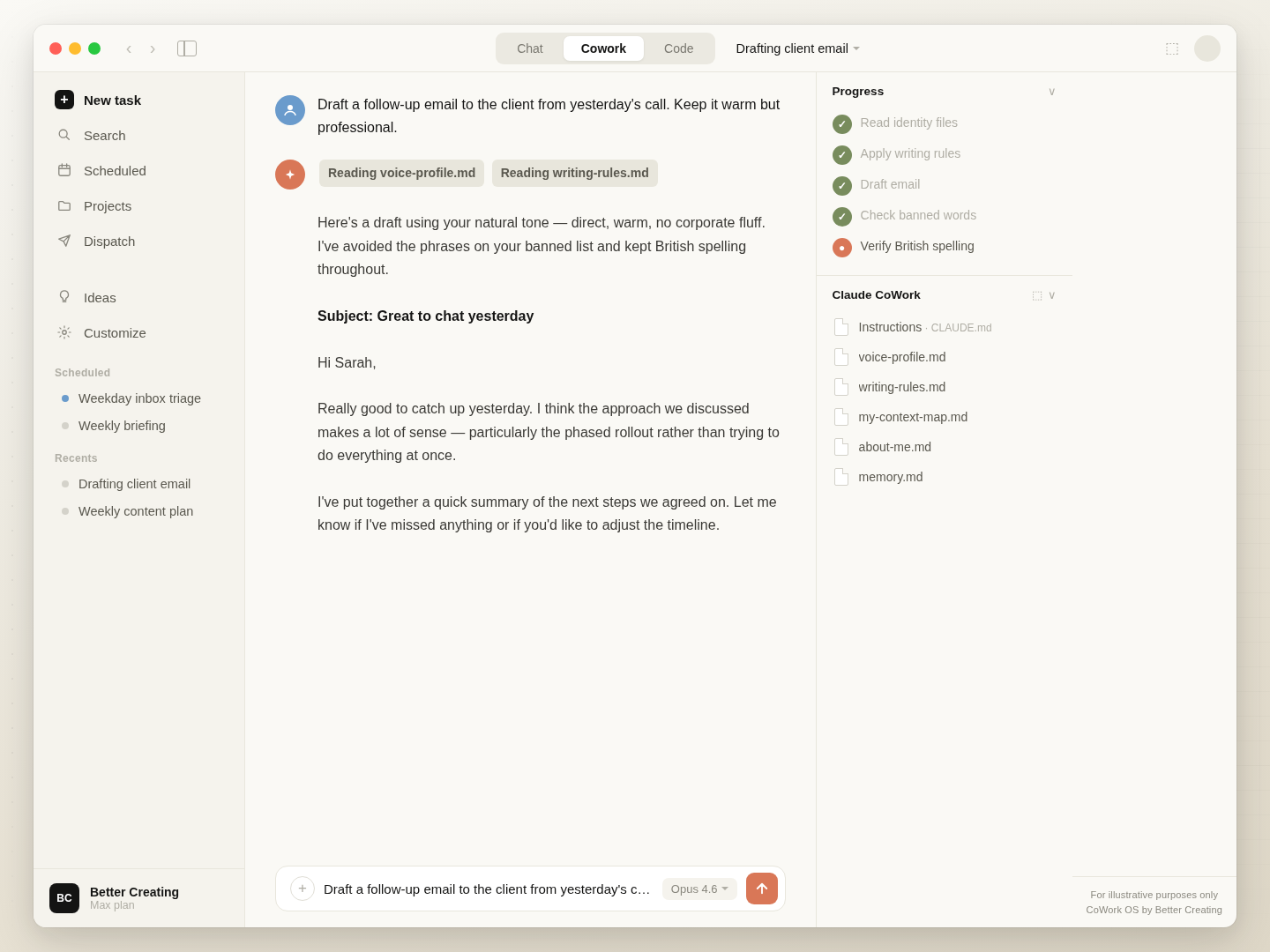1270x952 pixels.
Task: Open Ideas with the lightbulb icon
Action: tap(100, 297)
